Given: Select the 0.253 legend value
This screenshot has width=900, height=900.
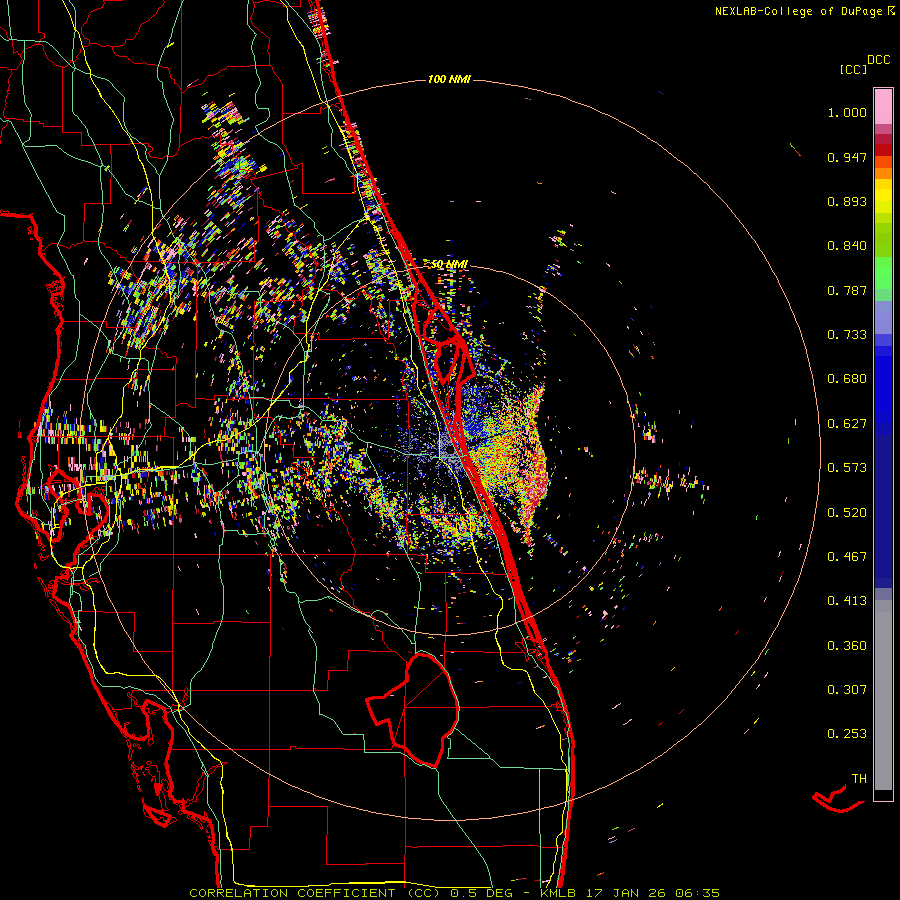Looking at the screenshot, I should [847, 734].
